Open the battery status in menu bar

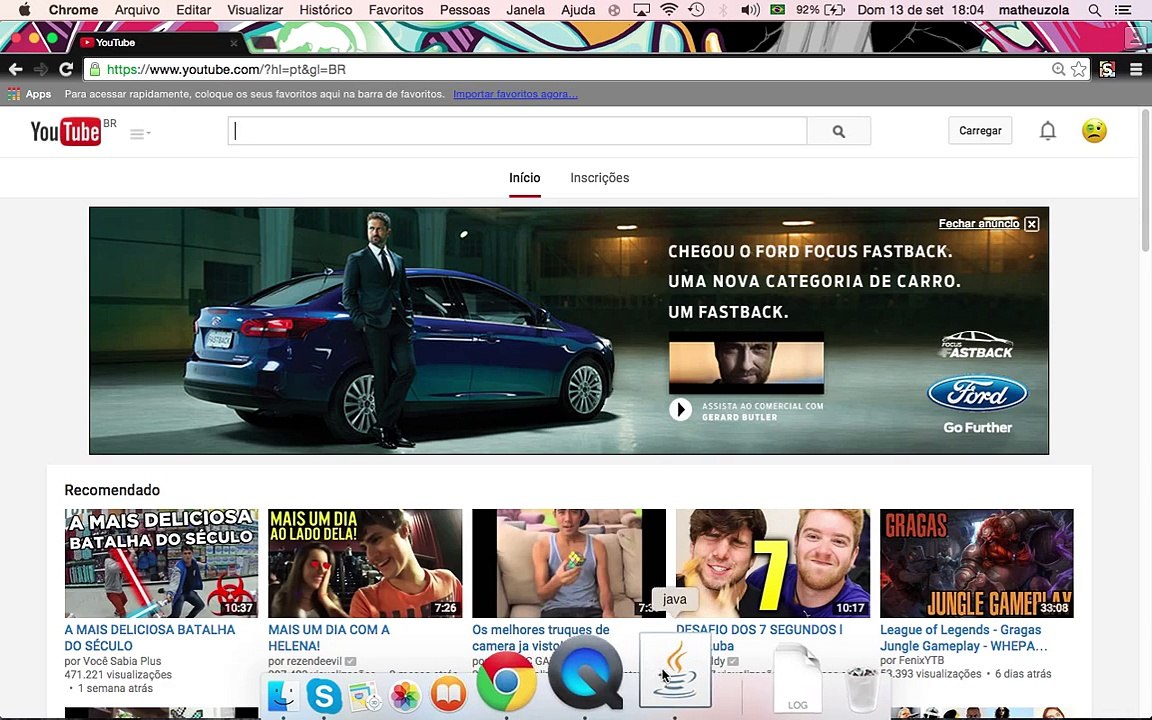821,10
